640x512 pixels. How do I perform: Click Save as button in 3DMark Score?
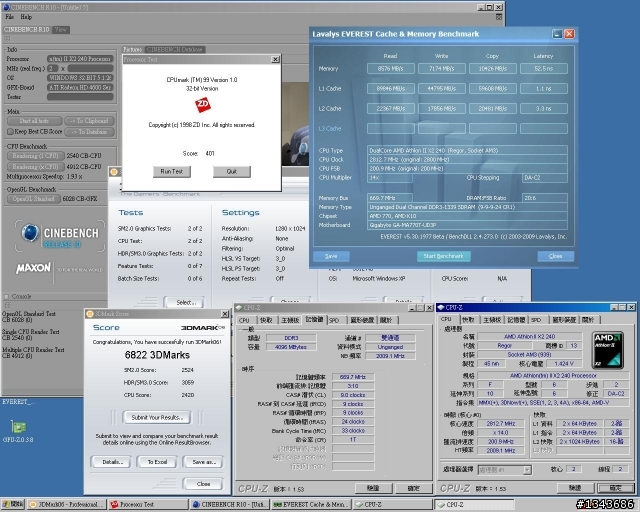(203, 462)
